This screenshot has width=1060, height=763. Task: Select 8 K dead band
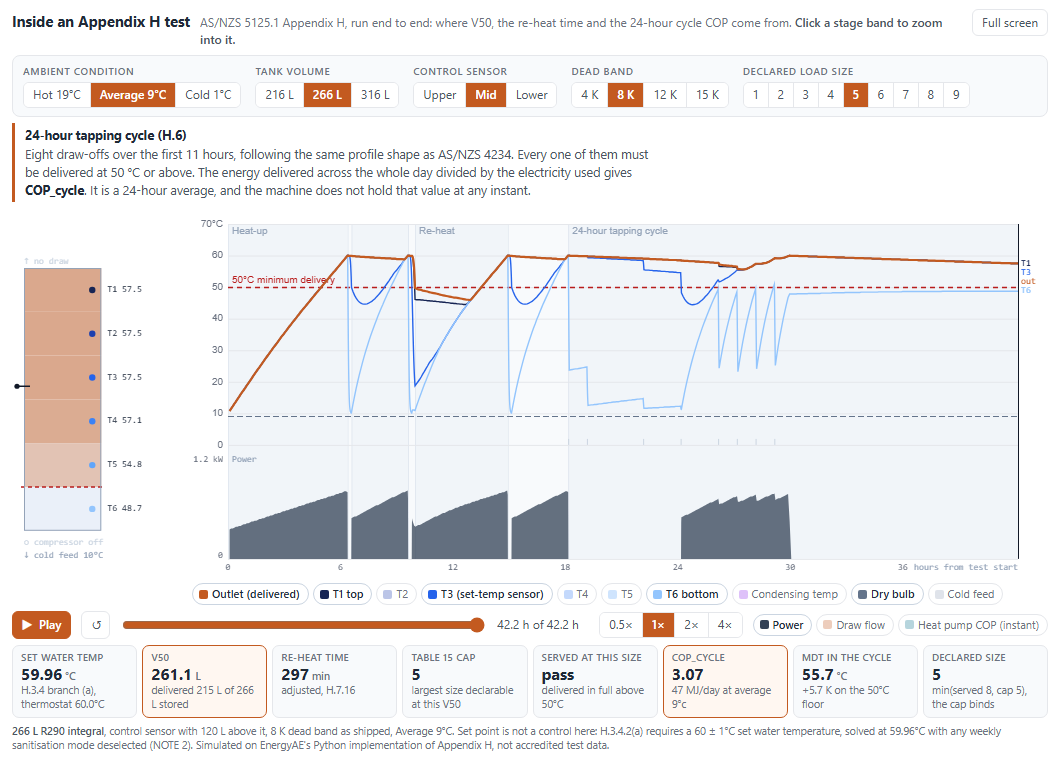tap(625, 95)
